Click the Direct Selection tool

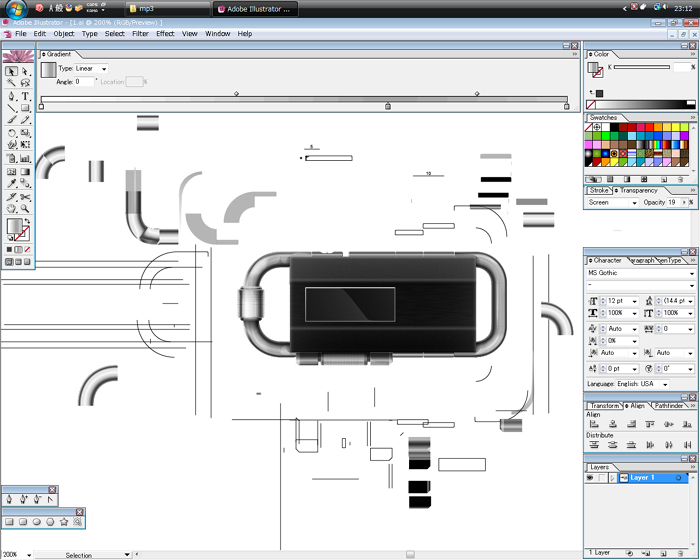pyautogui.click(x=25, y=72)
